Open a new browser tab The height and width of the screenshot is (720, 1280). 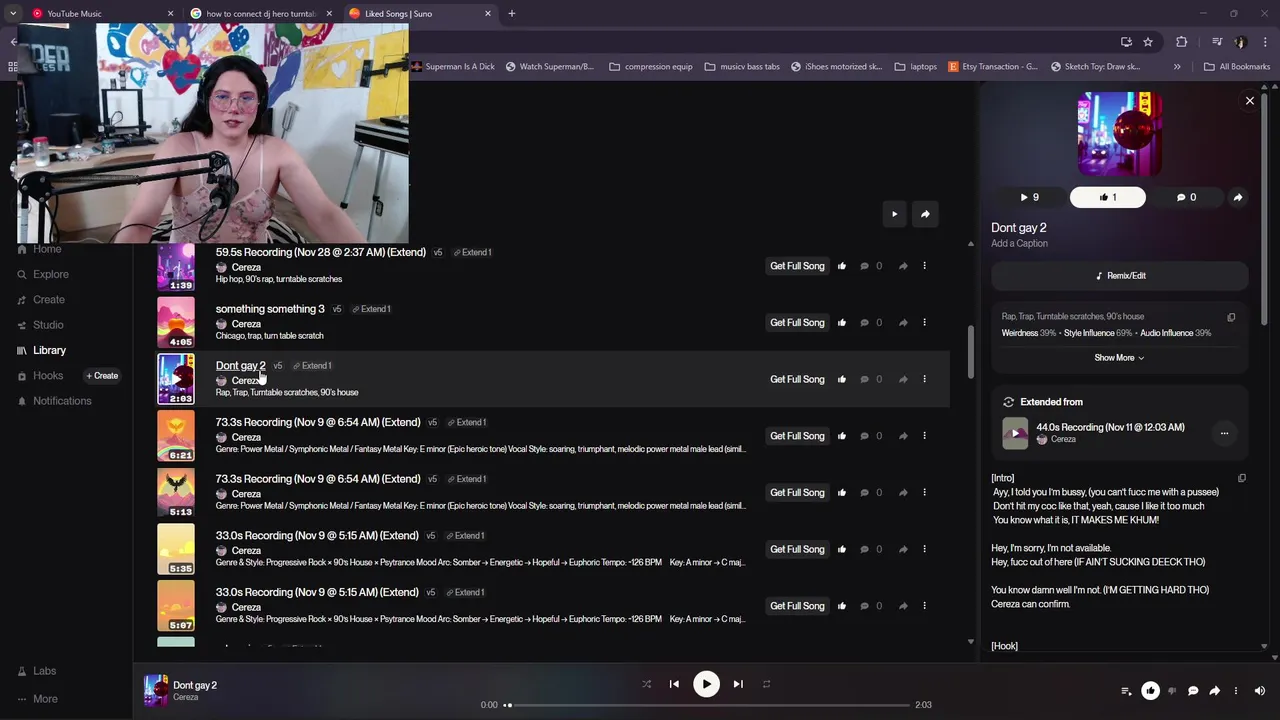click(x=511, y=14)
